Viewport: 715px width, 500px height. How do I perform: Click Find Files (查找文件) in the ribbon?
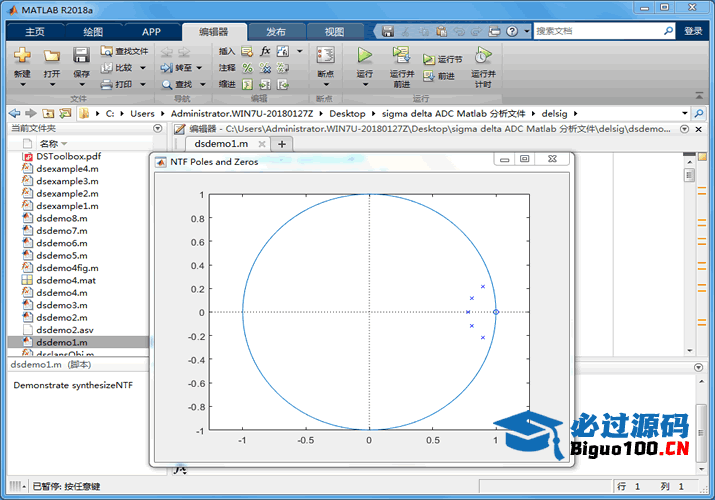pos(125,51)
